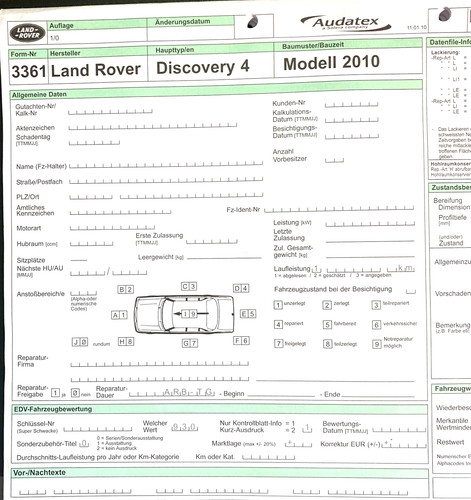The width and height of the screenshot is (471, 500).
Task: Select impact area code box F 6
Action: click(x=241, y=340)
